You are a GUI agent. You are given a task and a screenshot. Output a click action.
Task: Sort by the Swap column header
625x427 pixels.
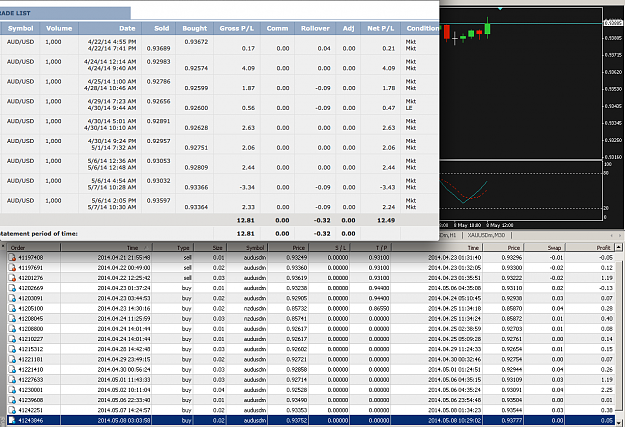pyautogui.click(x=544, y=248)
